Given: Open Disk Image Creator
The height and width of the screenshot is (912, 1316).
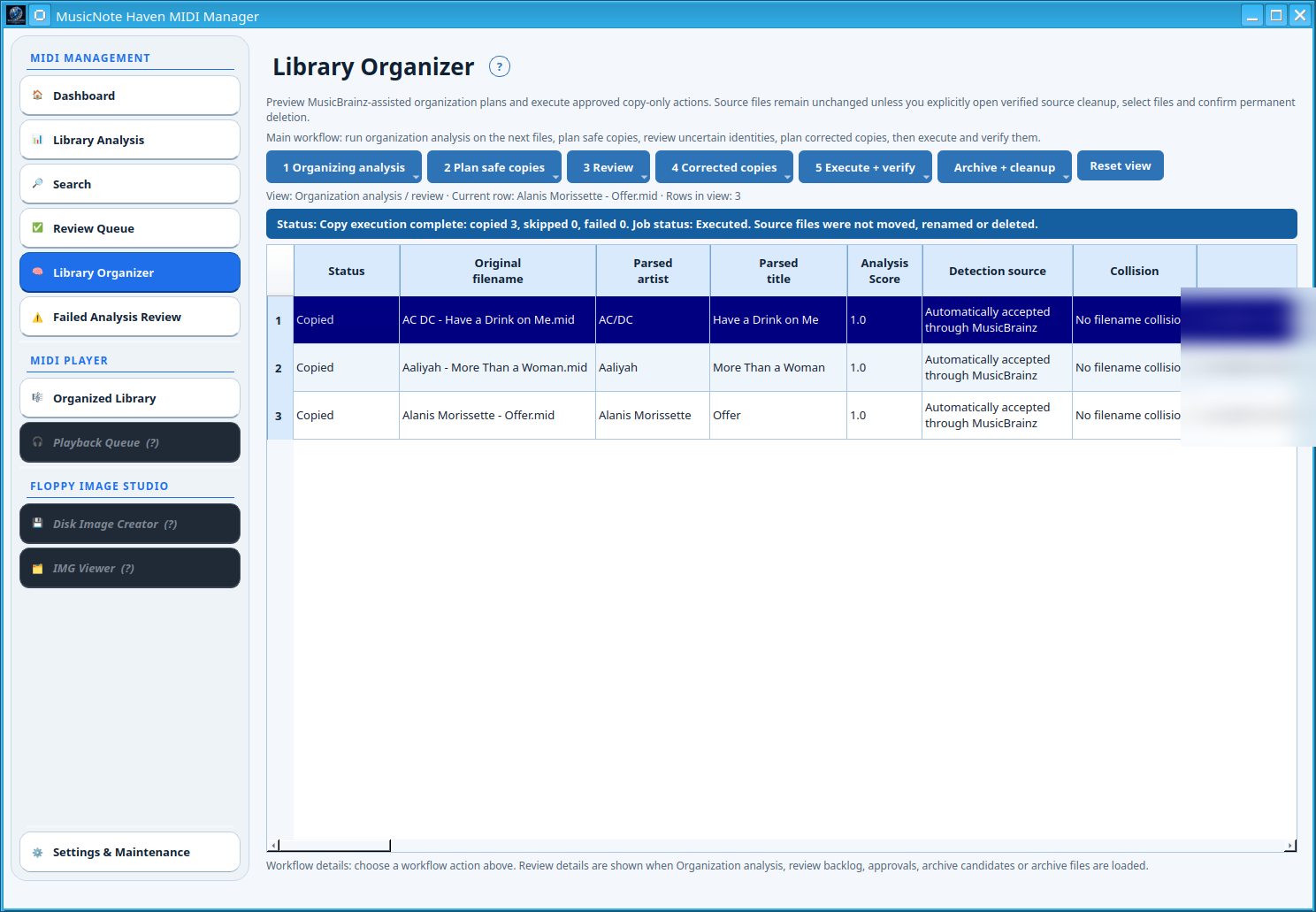Looking at the screenshot, I should [130, 524].
